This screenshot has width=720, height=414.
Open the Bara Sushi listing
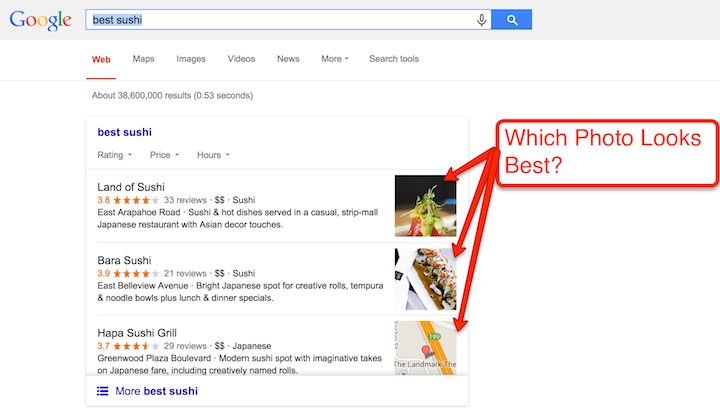[x=124, y=260]
